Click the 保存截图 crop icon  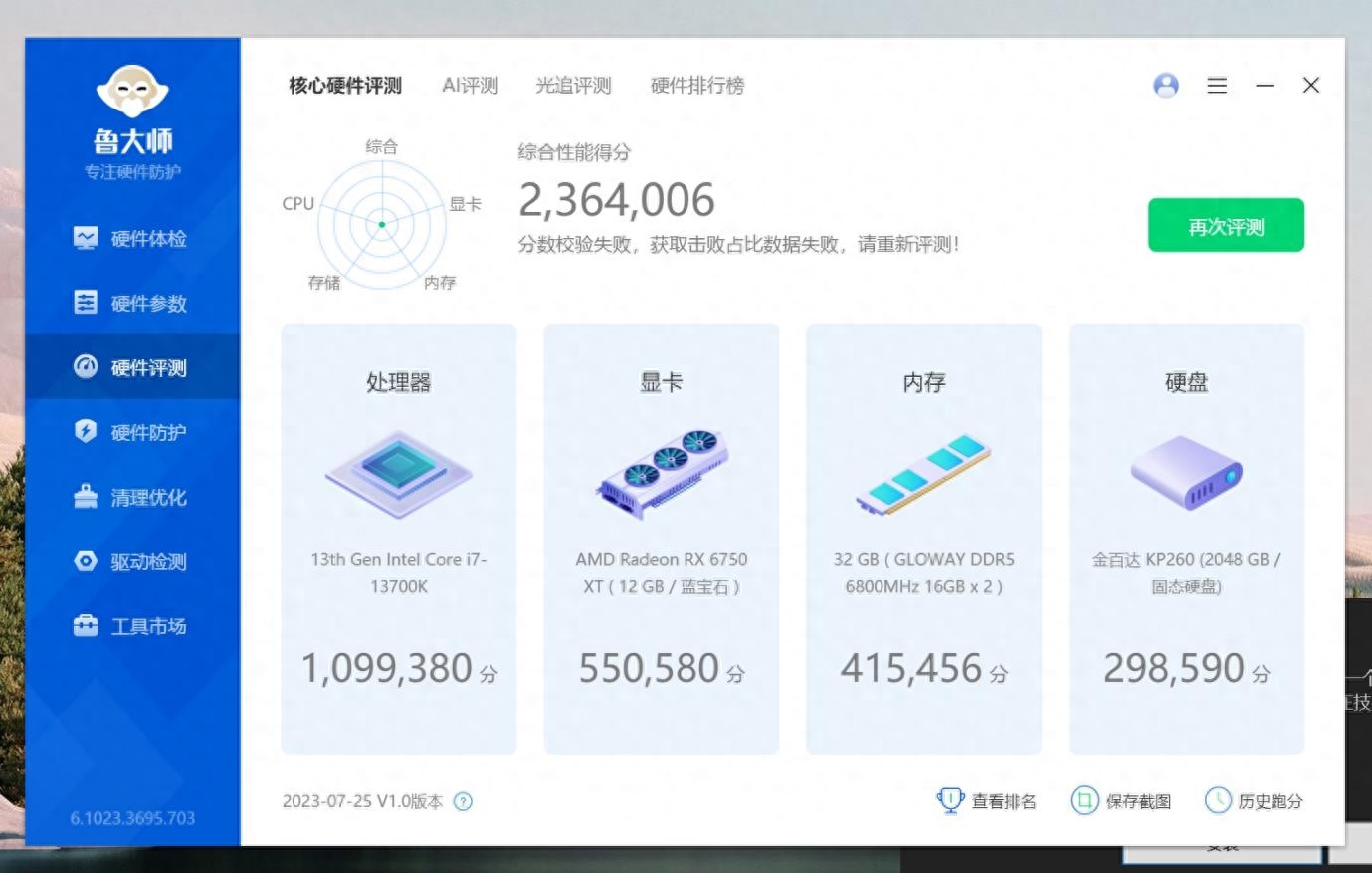(1083, 800)
